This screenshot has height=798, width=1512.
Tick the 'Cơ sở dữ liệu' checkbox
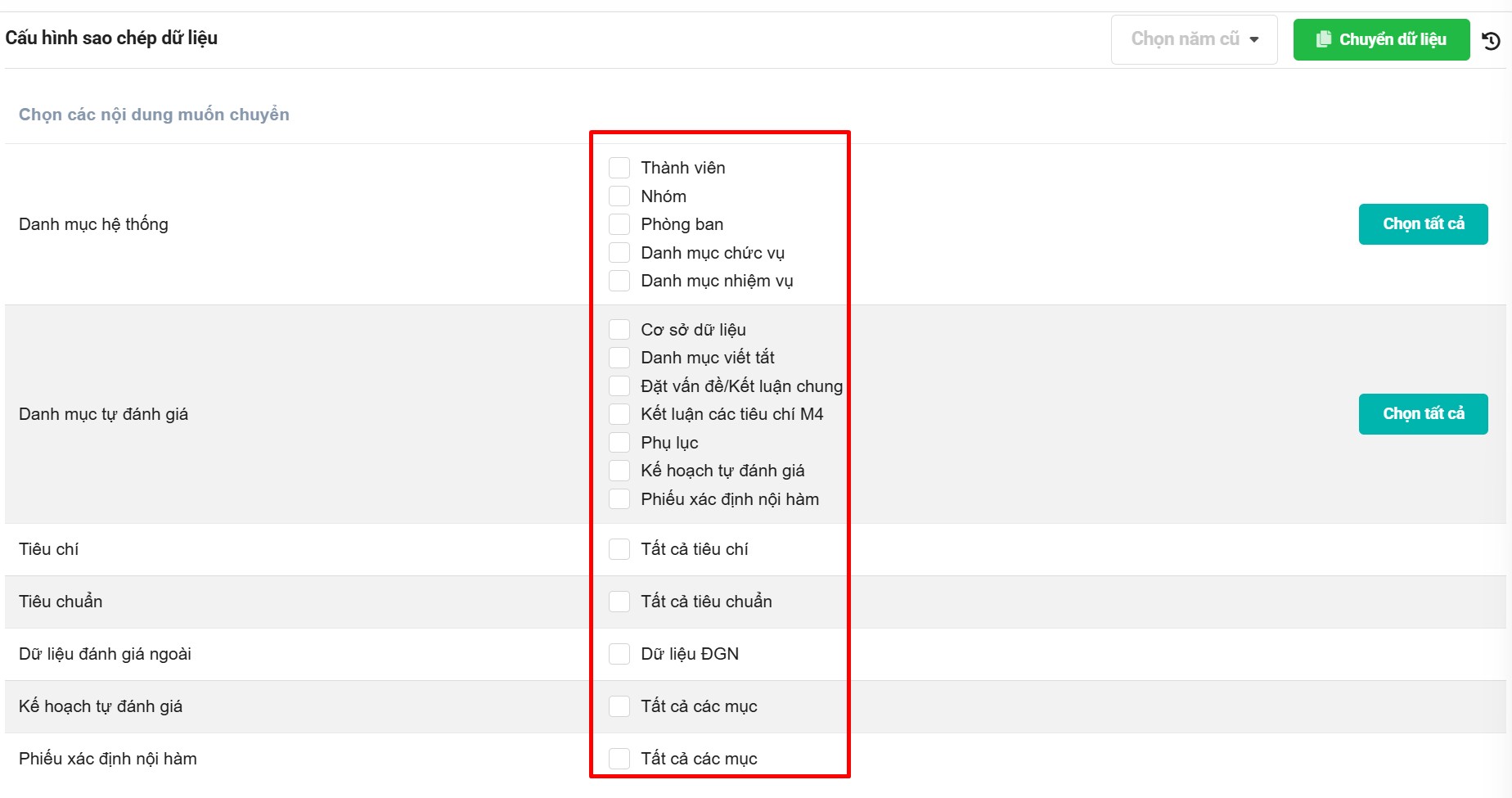[x=619, y=330]
